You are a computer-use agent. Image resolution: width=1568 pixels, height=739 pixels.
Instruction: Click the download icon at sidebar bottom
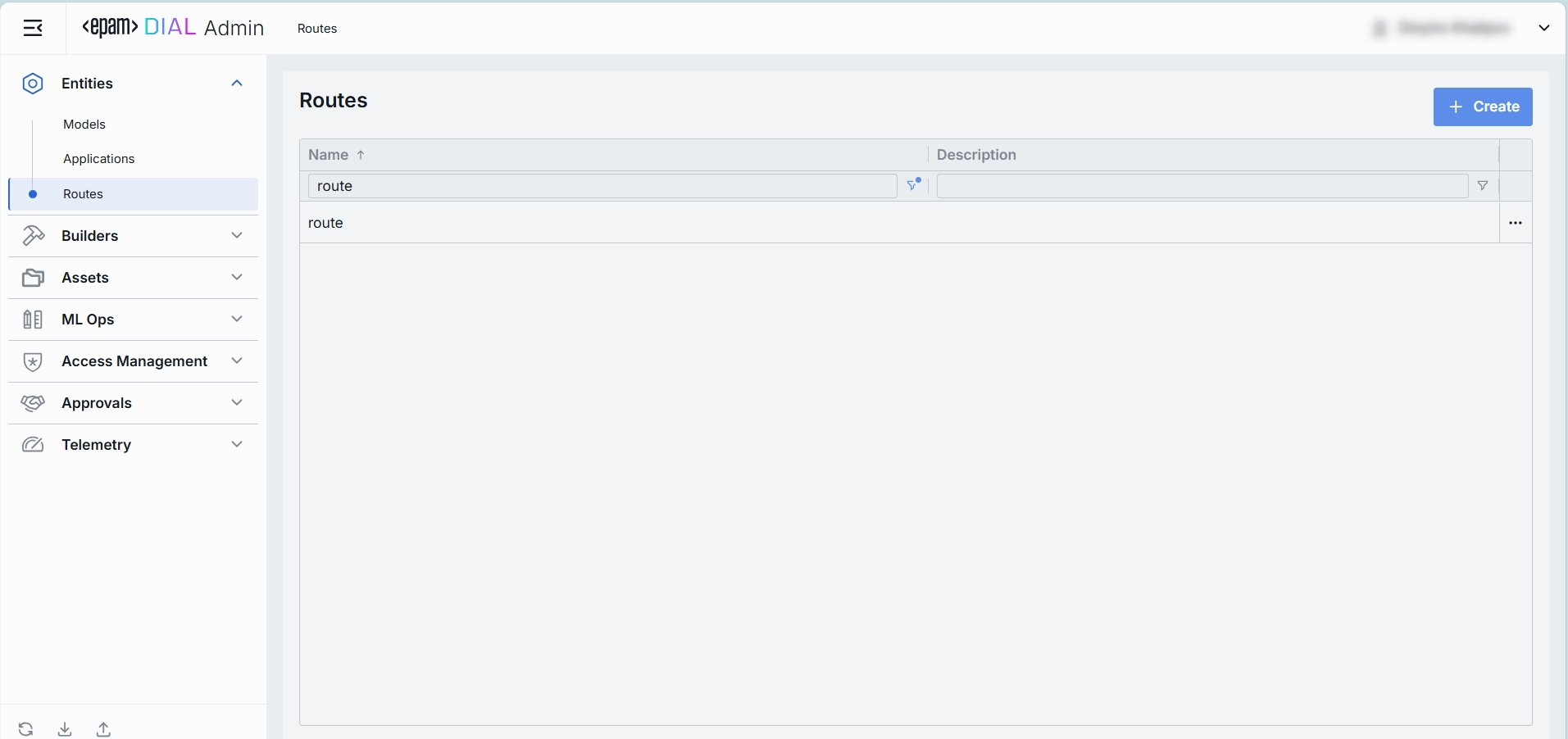tap(65, 729)
